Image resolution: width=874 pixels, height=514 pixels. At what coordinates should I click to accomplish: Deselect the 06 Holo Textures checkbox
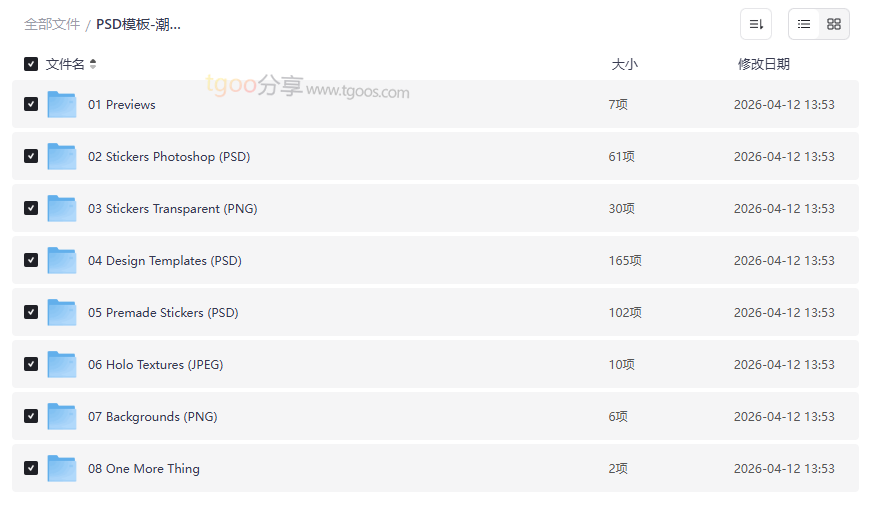31,364
